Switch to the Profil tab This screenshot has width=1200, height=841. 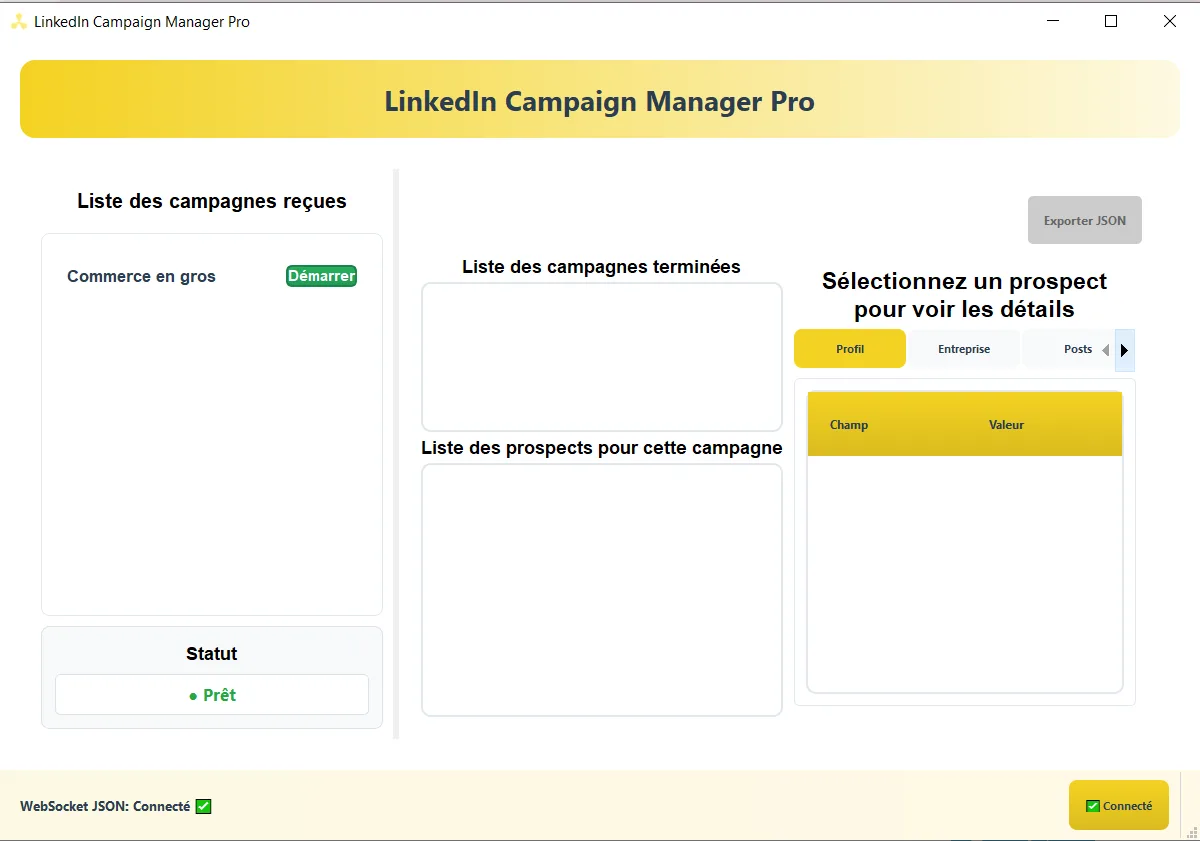[850, 349]
